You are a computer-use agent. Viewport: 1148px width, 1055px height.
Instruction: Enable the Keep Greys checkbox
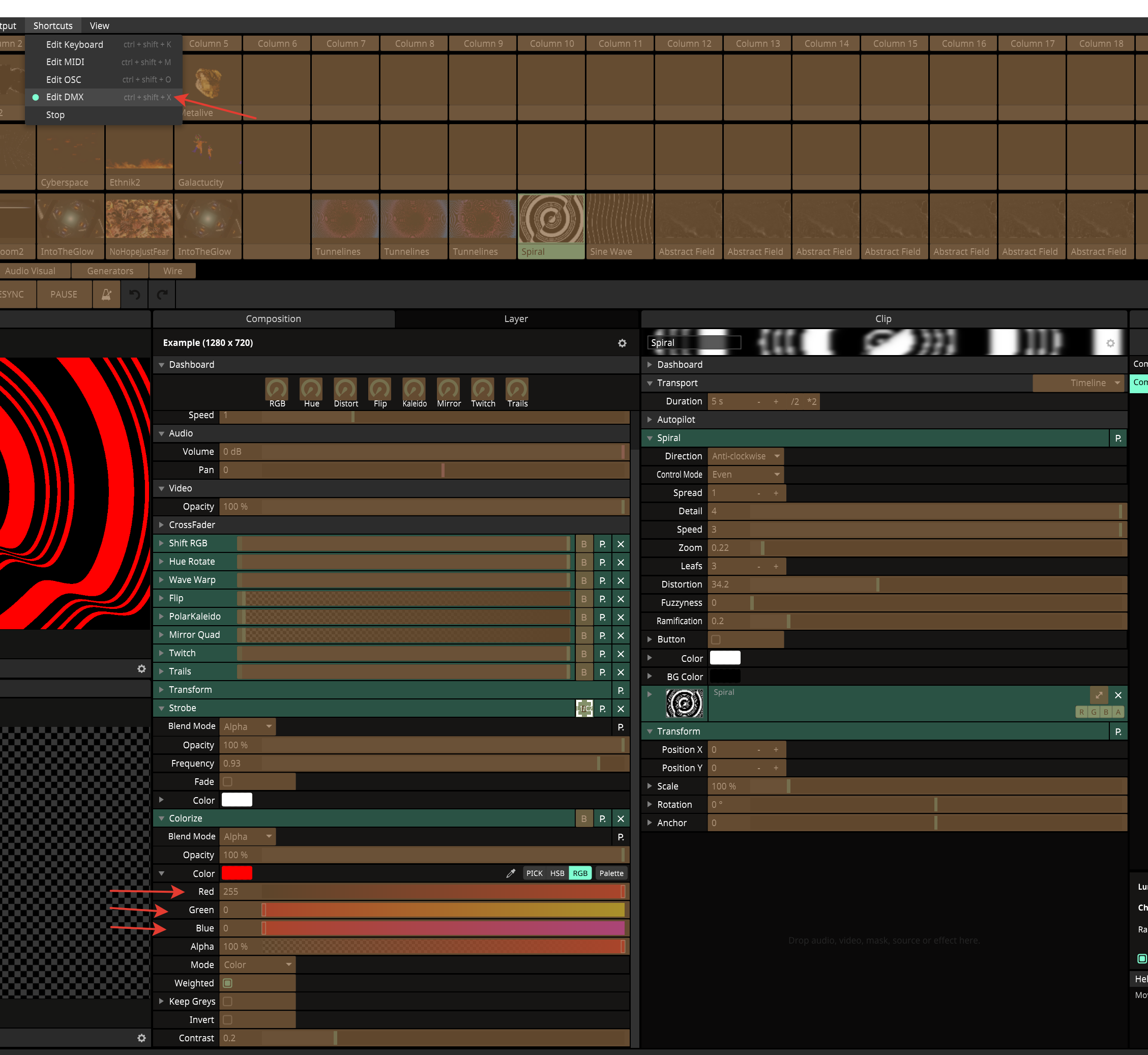(x=228, y=1002)
